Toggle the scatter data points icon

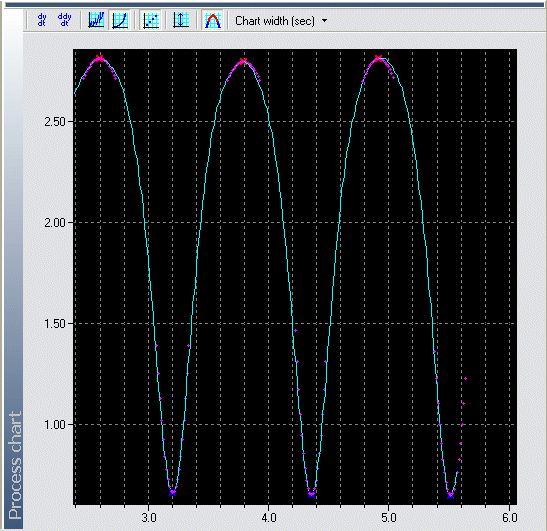(x=151, y=20)
